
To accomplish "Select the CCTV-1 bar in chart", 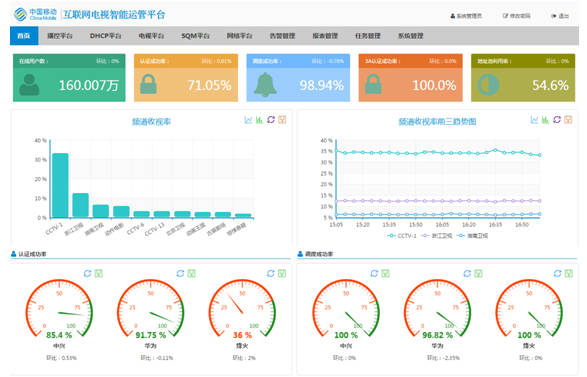I will tap(60, 185).
